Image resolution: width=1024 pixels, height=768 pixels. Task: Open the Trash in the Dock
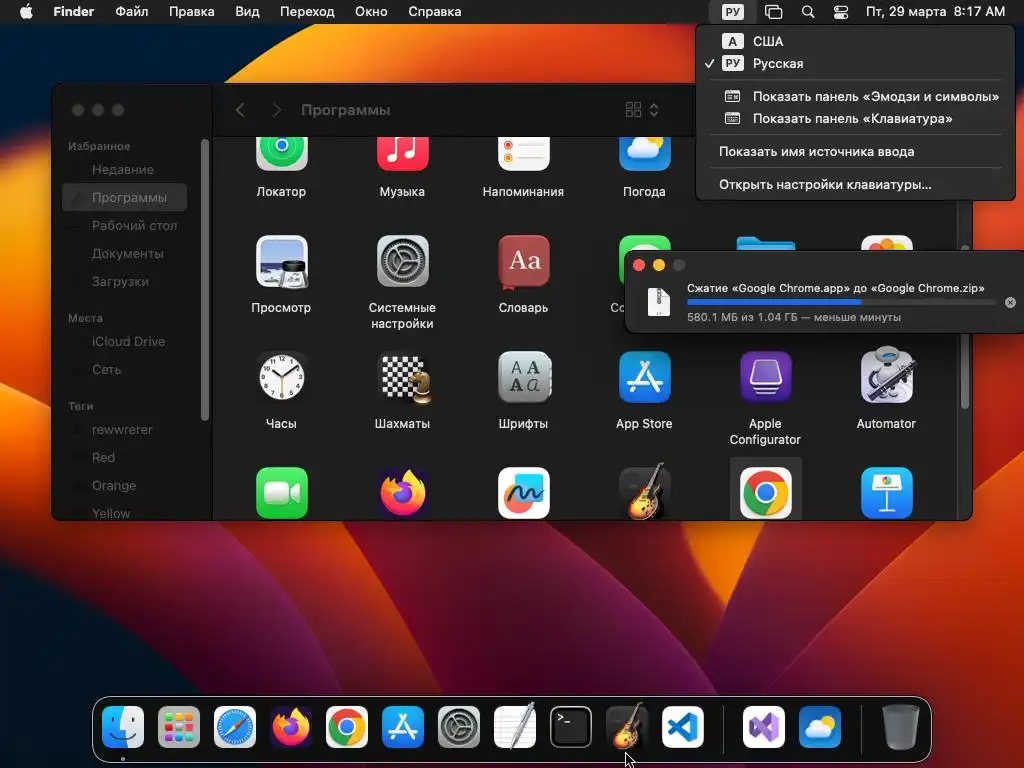click(x=901, y=727)
